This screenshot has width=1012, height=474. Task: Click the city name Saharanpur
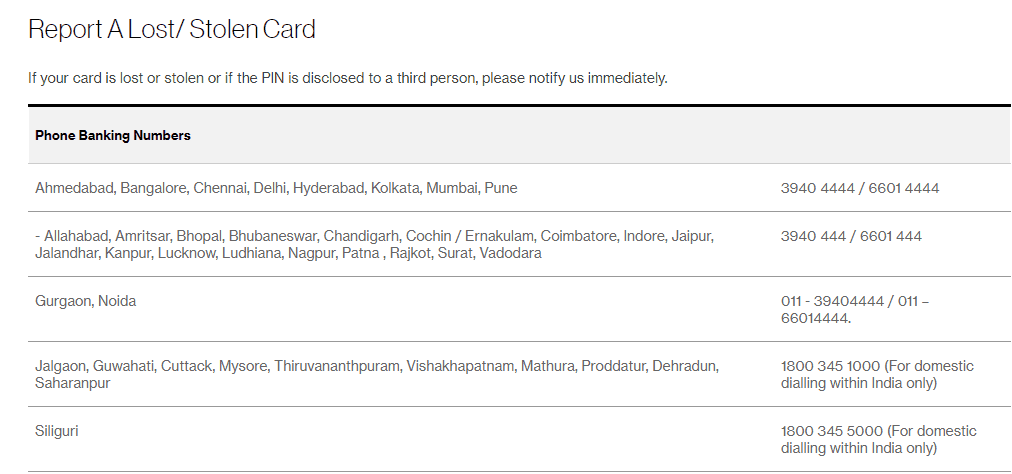73,383
